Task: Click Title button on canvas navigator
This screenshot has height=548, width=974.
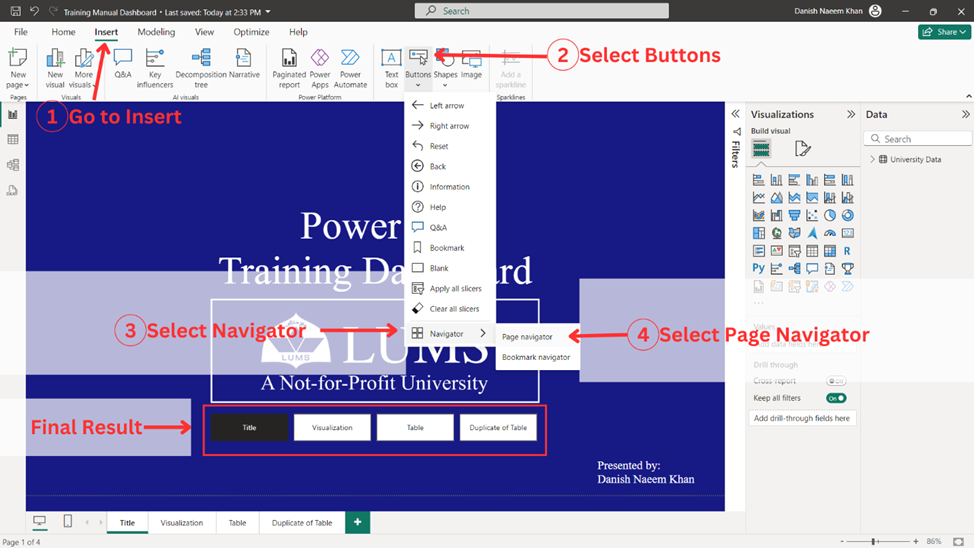Action: (x=249, y=427)
